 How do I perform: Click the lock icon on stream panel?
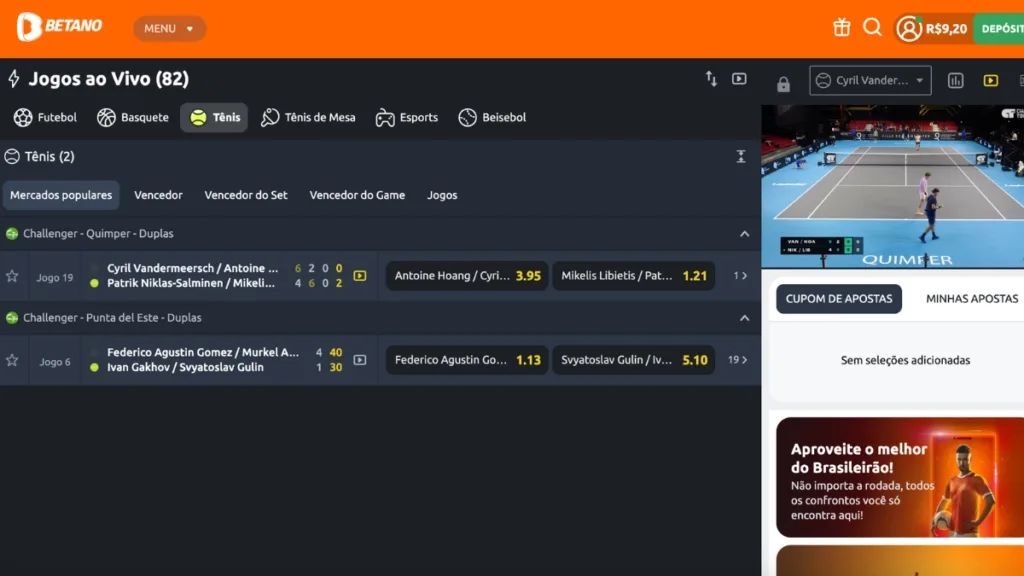click(x=783, y=84)
